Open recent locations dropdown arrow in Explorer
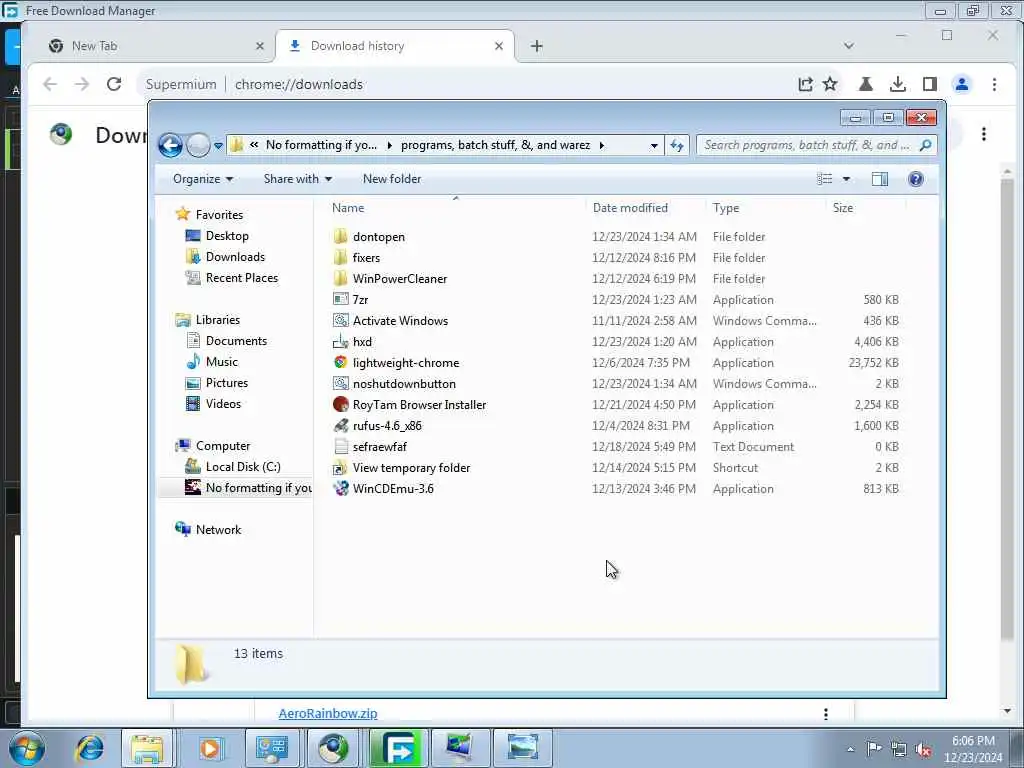The width and height of the screenshot is (1024, 768). [x=218, y=146]
